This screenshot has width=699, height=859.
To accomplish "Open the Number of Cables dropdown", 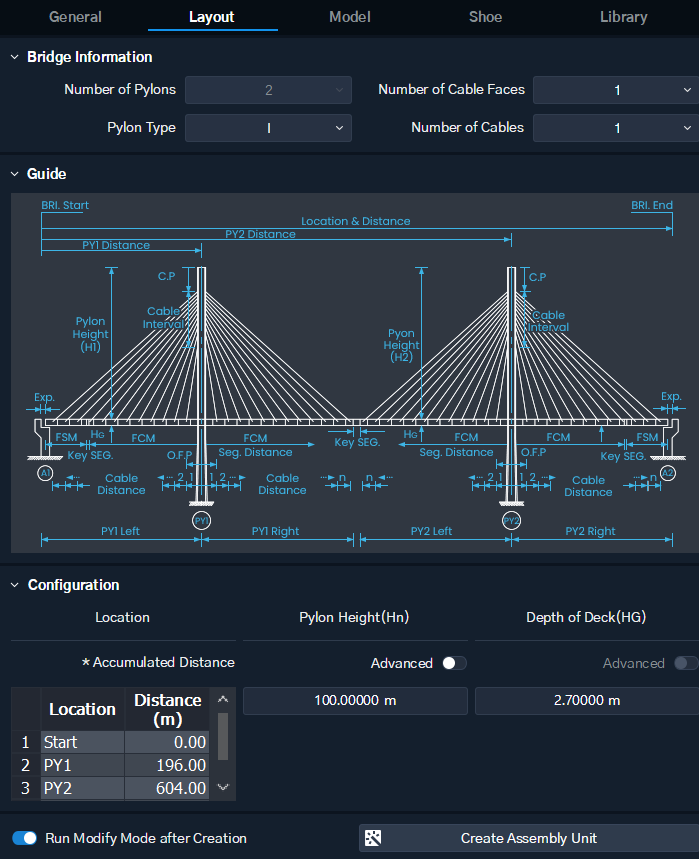I will (615, 128).
